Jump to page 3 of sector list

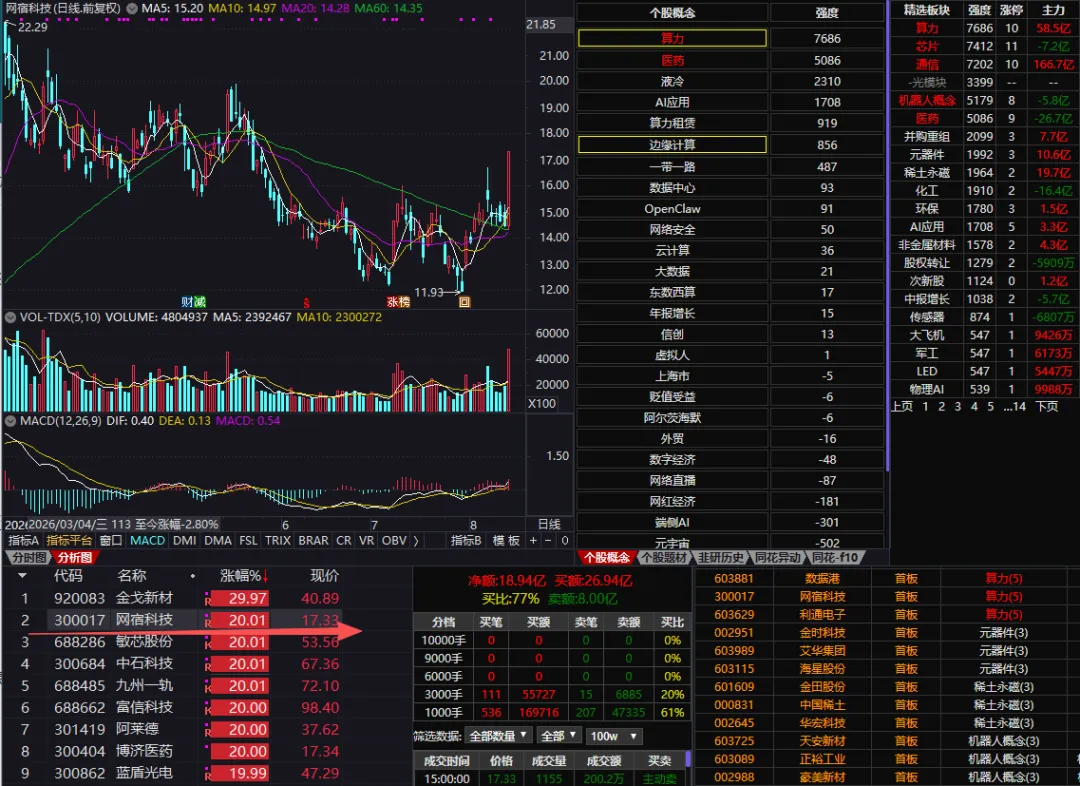[x=957, y=406]
